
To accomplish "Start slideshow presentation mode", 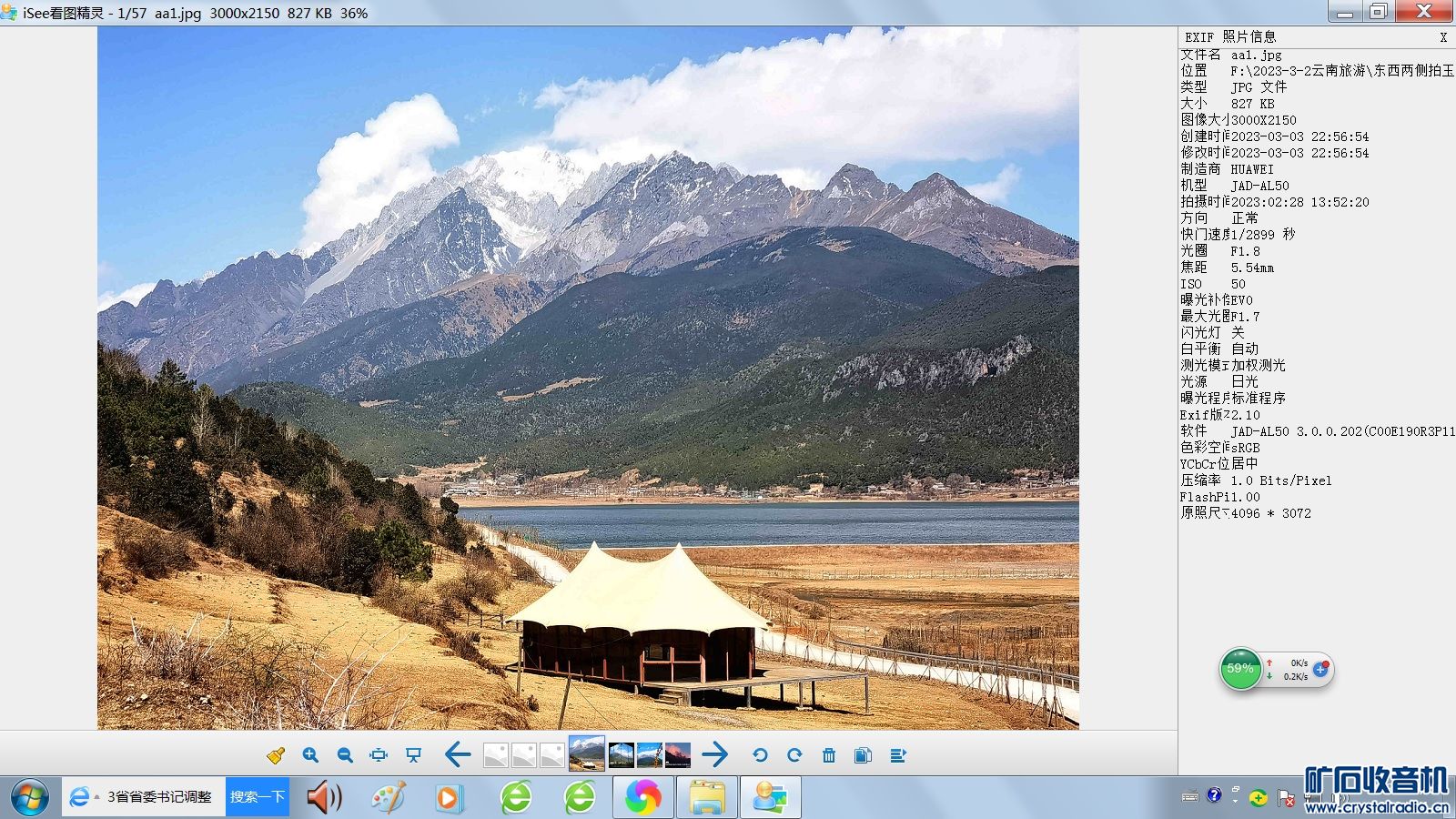I will click(413, 755).
